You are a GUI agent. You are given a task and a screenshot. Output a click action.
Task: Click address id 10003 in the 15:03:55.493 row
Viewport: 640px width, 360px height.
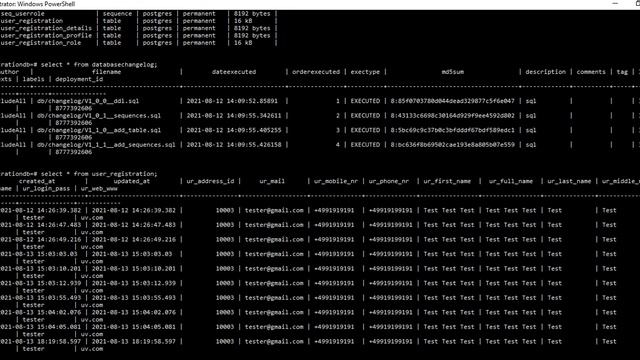[225, 298]
